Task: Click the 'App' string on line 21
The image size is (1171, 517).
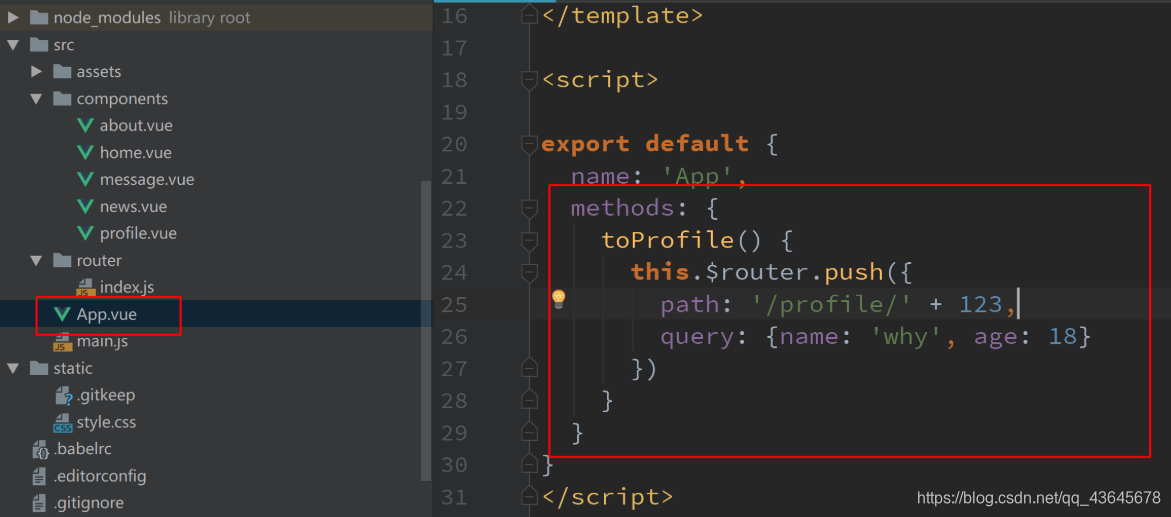Action: [698, 176]
